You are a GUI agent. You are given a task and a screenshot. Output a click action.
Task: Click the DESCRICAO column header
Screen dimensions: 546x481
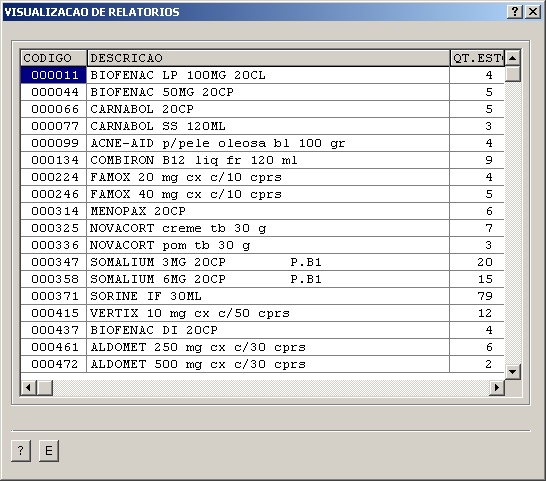click(268, 58)
